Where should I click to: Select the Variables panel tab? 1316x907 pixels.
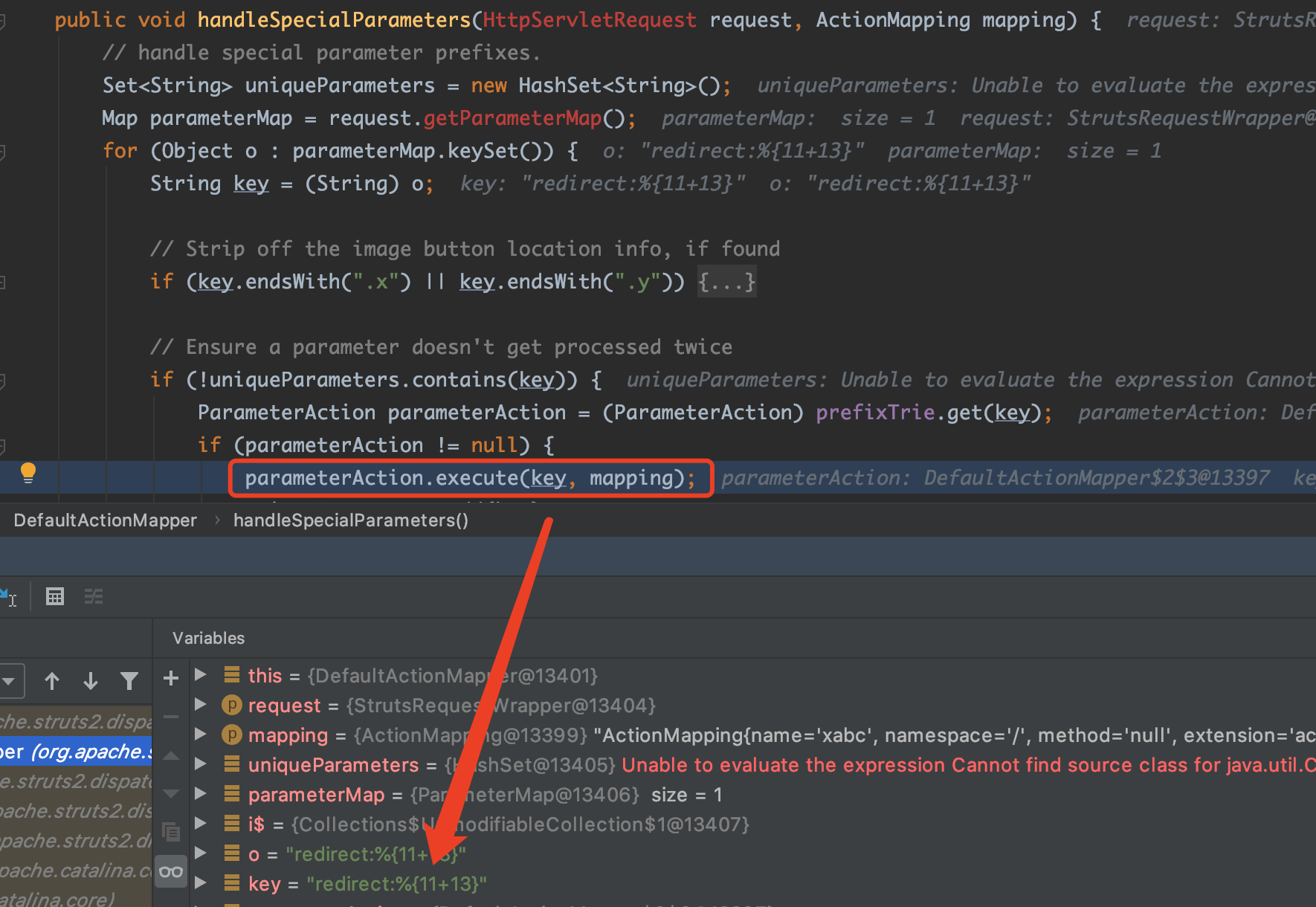pyautogui.click(x=208, y=638)
